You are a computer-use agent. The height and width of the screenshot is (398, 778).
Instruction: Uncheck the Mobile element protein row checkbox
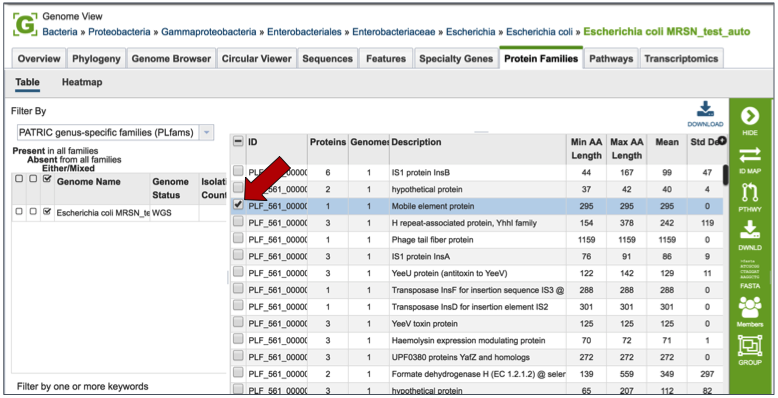tap(238, 204)
